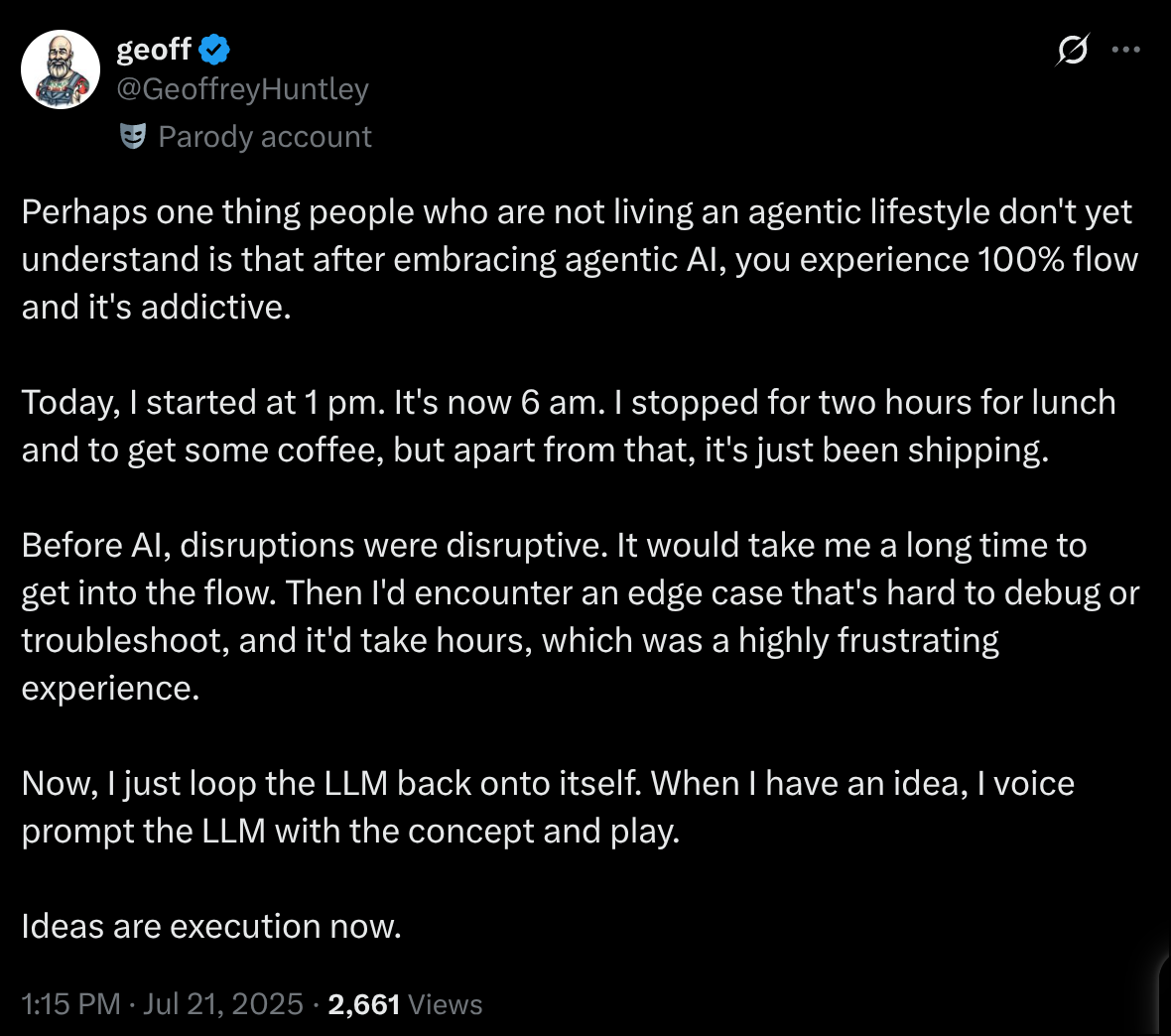Click the paragraph starting "Before AI, disruptions"
This screenshot has height=1036, width=1171.
point(576,616)
